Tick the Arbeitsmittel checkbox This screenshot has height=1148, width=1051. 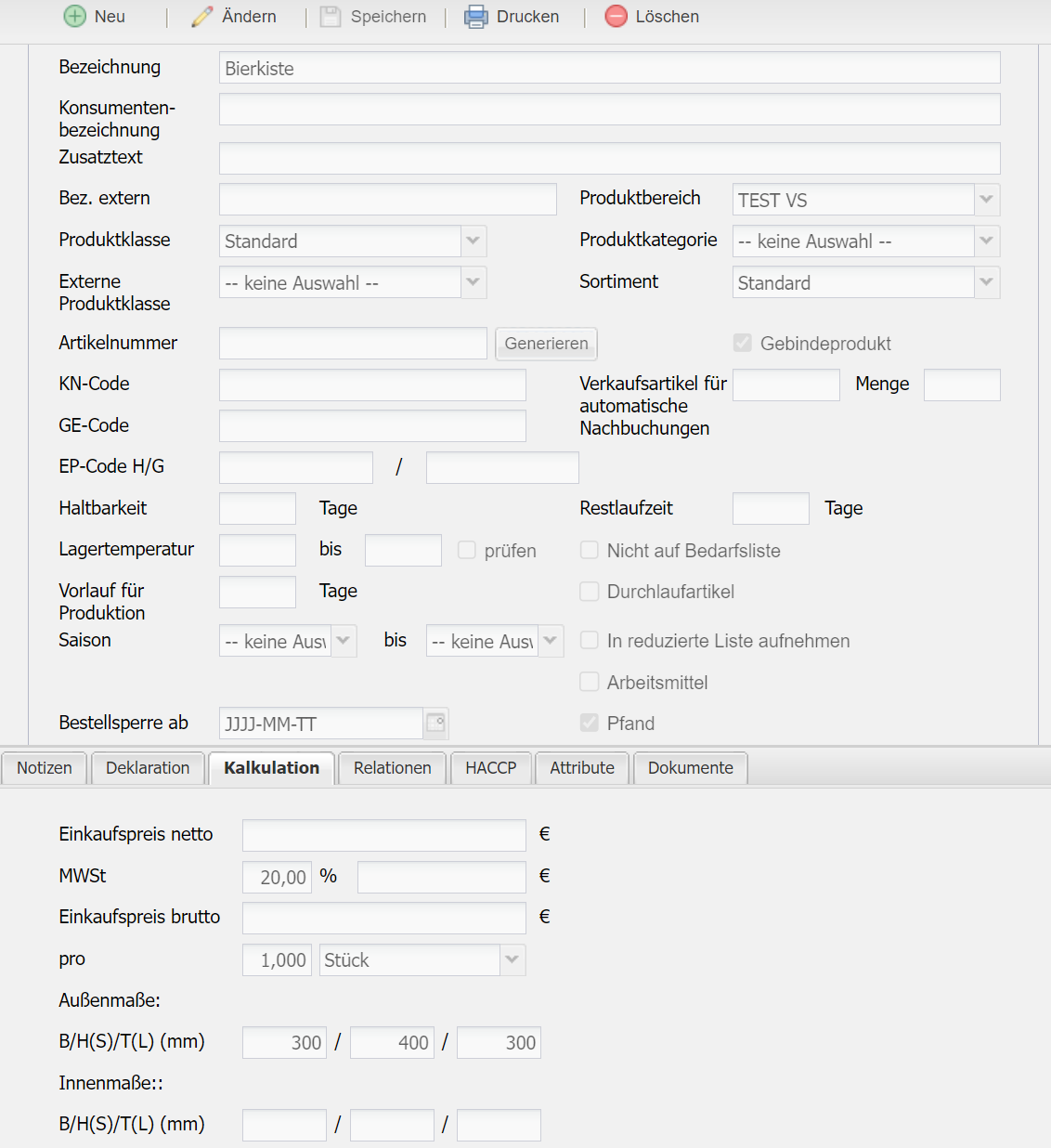[x=590, y=682]
